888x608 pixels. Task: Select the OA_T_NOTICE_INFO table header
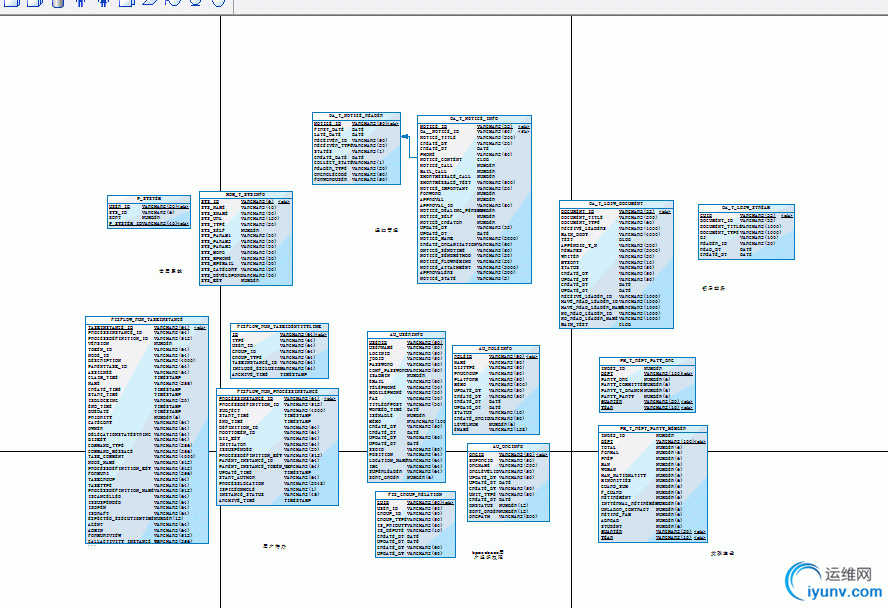474,119
